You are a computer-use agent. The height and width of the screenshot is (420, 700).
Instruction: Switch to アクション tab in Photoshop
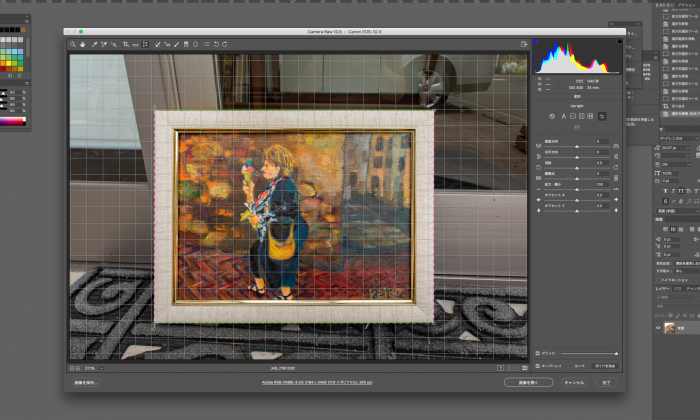pyautogui.click(x=688, y=5)
